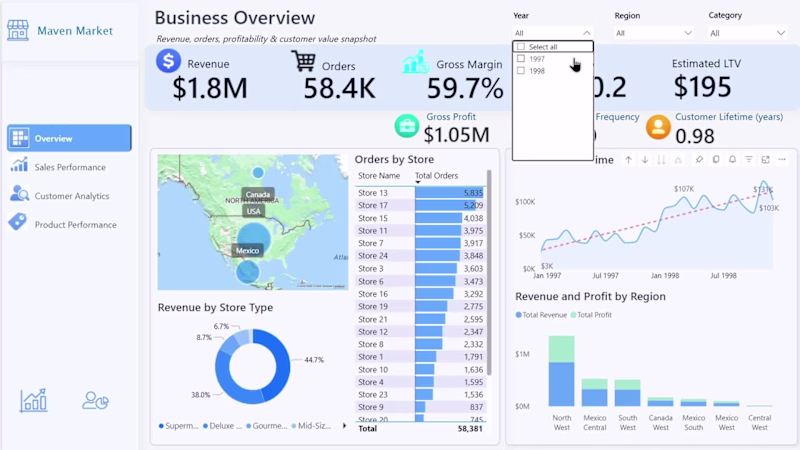This screenshot has height=450, width=800.
Task: Collapse the Year slicer dropdown
Action: 587,33
